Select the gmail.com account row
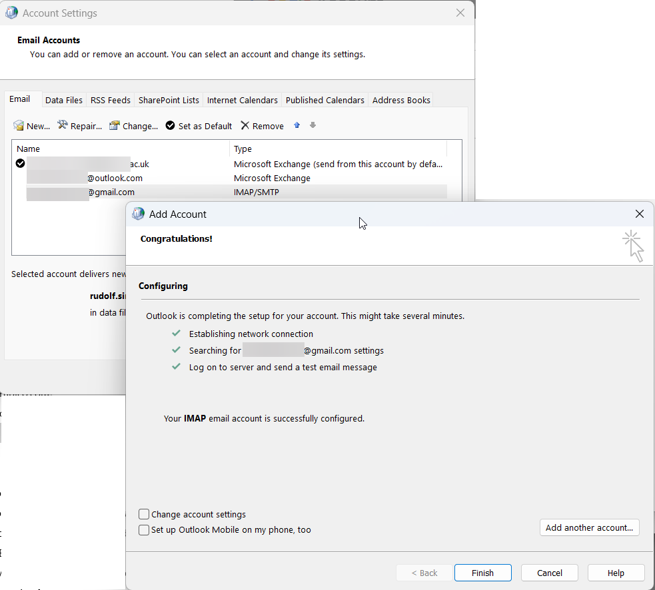655x590 pixels. click(231, 192)
